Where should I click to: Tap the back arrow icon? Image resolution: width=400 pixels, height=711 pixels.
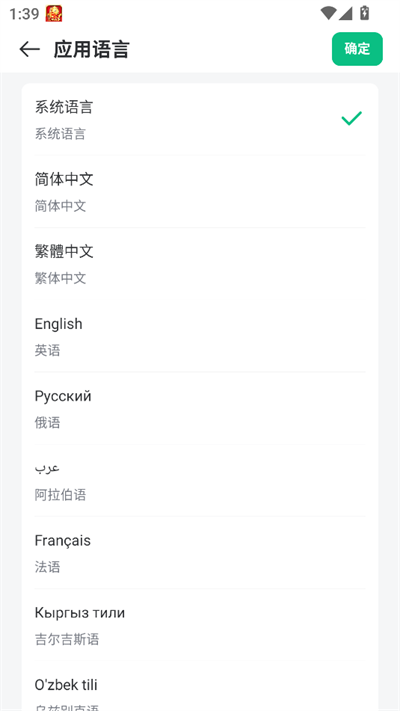pyautogui.click(x=30, y=49)
